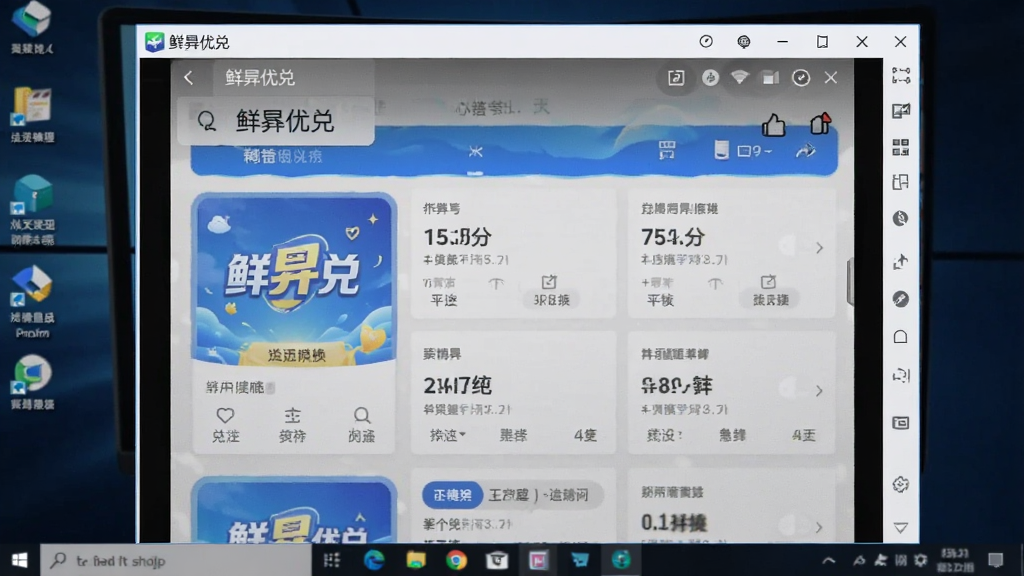Tap the thumbs-up like icon
The image size is (1024, 576).
(x=774, y=124)
